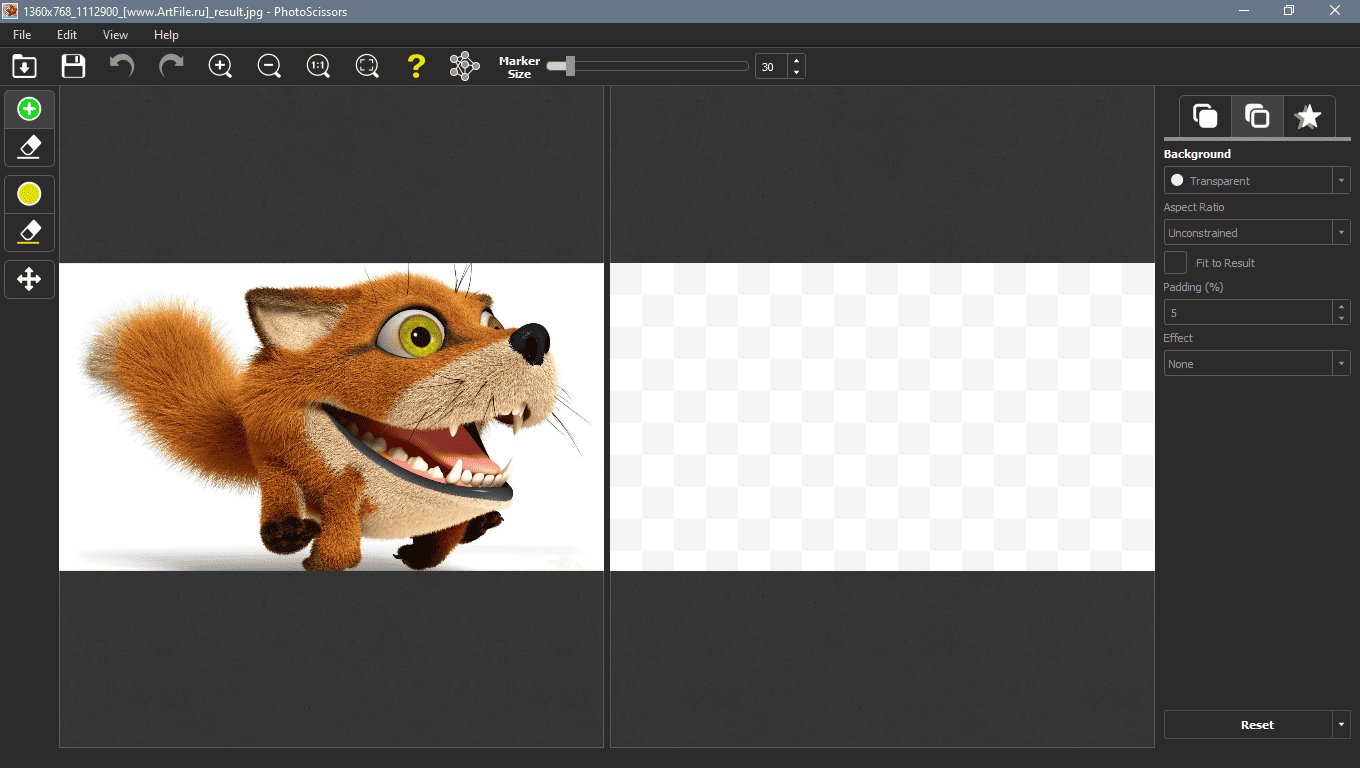The width and height of the screenshot is (1360, 768).
Task: Click the Redo arrow icon
Action: [171, 67]
